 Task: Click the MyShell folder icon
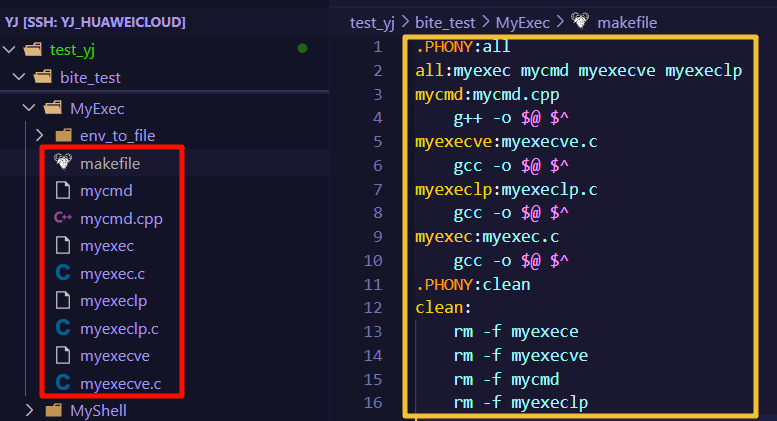pos(53,410)
